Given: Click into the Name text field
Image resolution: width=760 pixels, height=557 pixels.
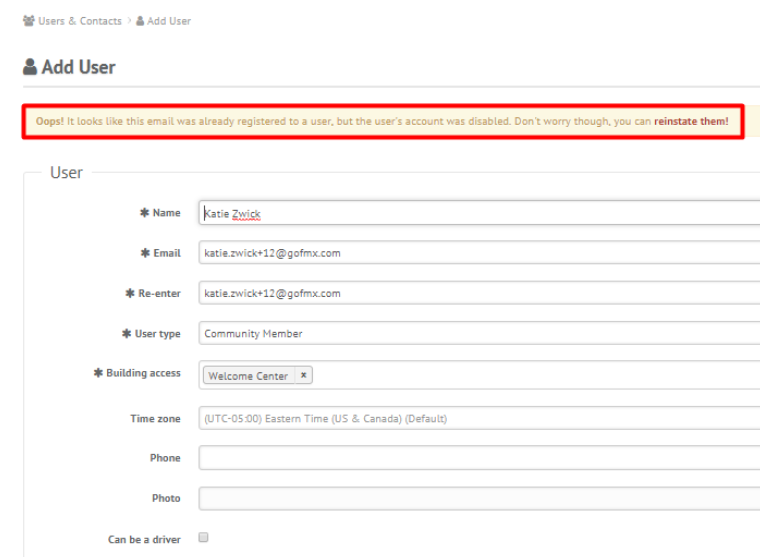Looking at the screenshot, I should pos(479,213).
